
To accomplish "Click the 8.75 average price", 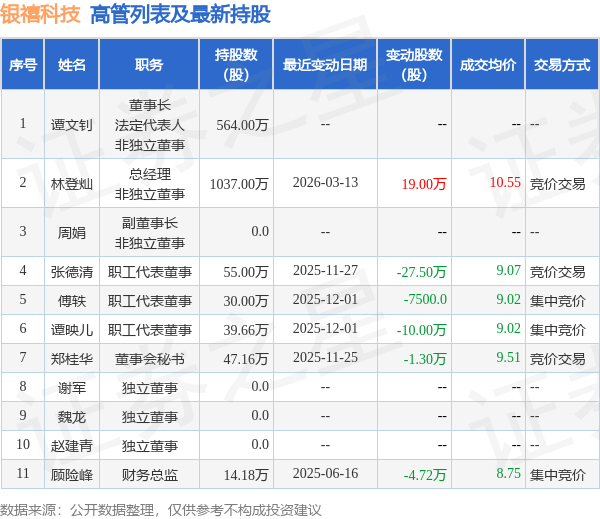I will 509,473.
